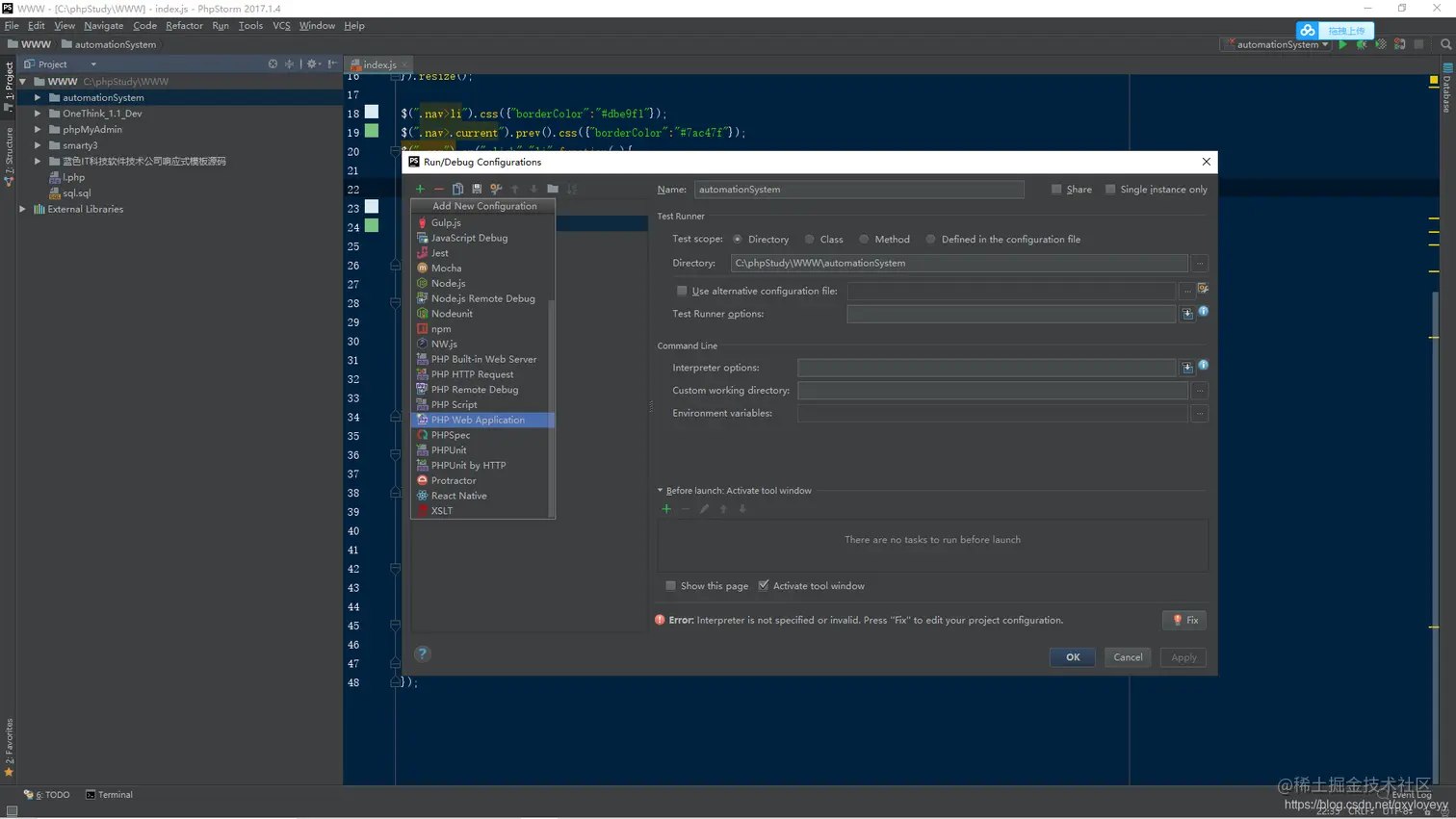Image resolution: width=1456 pixels, height=819 pixels.
Task: Click the OK button
Action: click(1073, 657)
